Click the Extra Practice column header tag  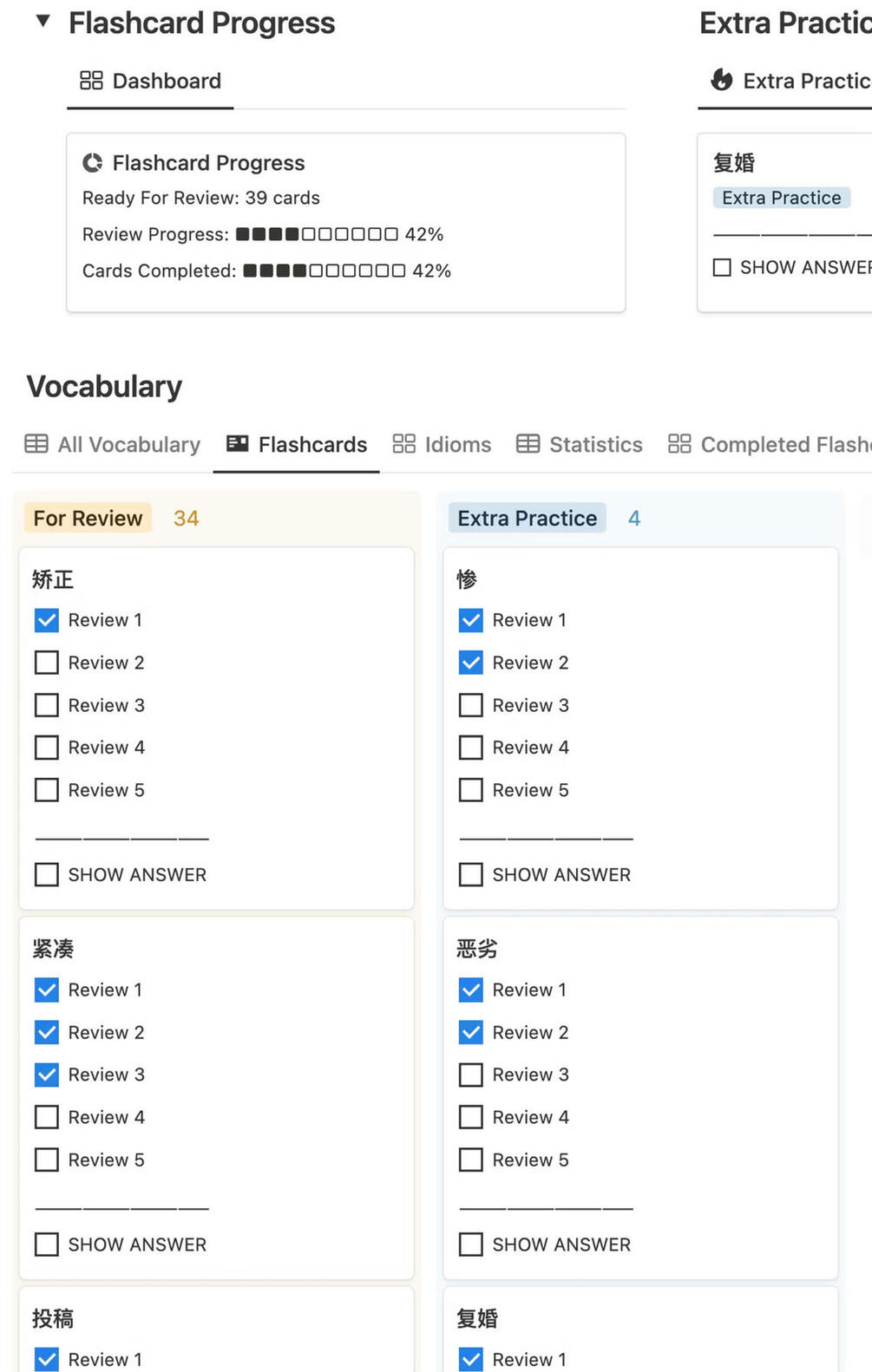coord(527,518)
